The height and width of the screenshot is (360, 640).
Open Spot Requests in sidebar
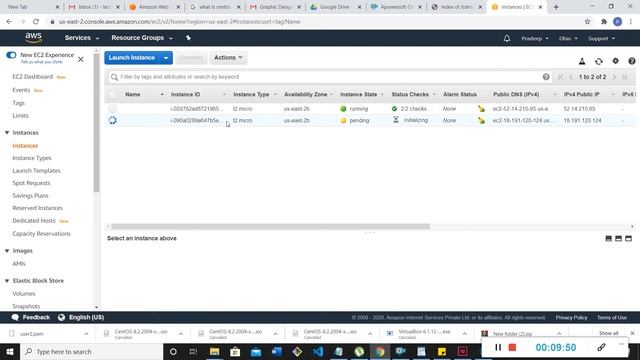pyautogui.click(x=31, y=183)
